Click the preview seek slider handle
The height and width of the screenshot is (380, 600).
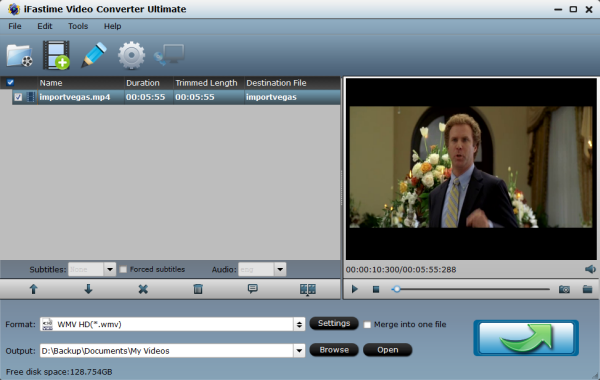397,289
